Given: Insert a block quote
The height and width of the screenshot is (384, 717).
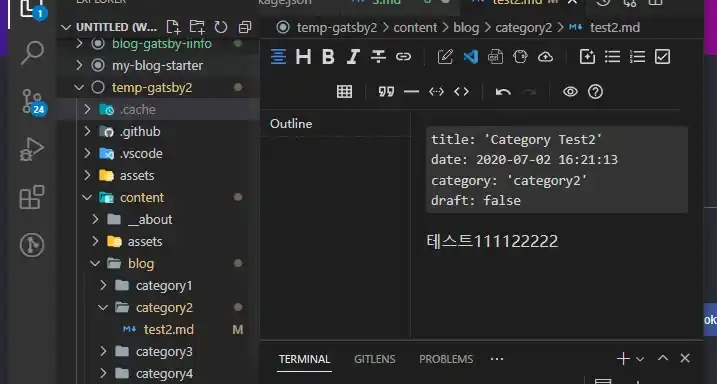Looking at the screenshot, I should pos(386,92).
